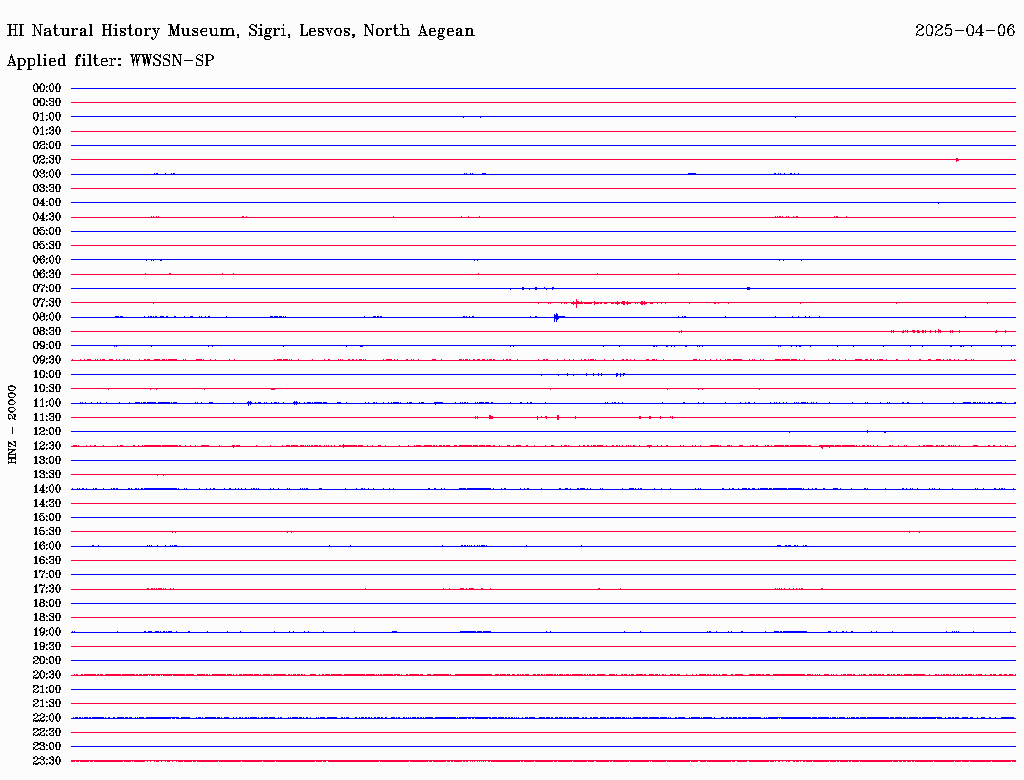
Task: Click the 16:30 time label
Action: tap(47, 561)
